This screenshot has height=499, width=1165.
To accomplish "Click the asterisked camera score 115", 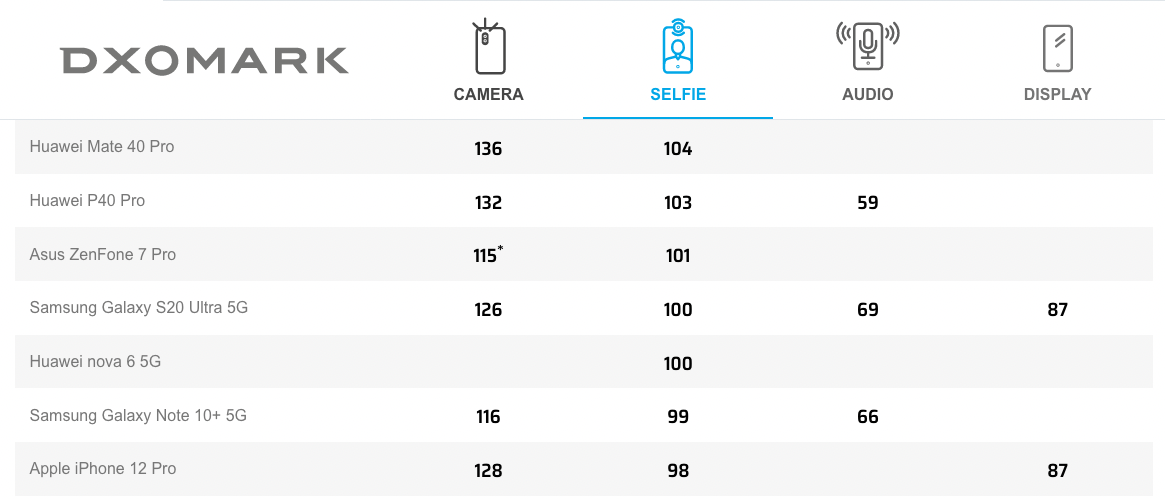I will click(488, 255).
